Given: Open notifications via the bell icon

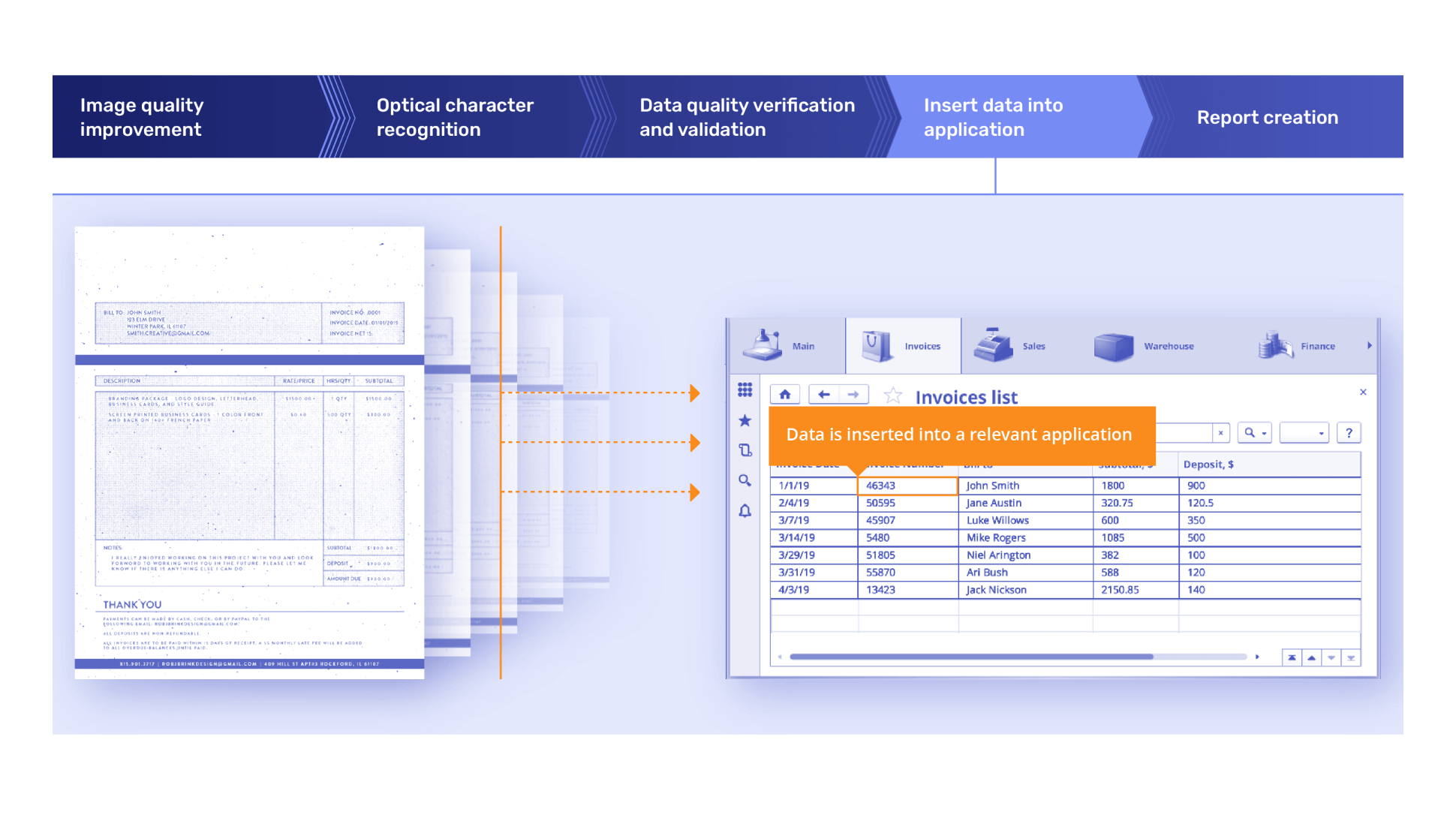Looking at the screenshot, I should pyautogui.click(x=745, y=511).
